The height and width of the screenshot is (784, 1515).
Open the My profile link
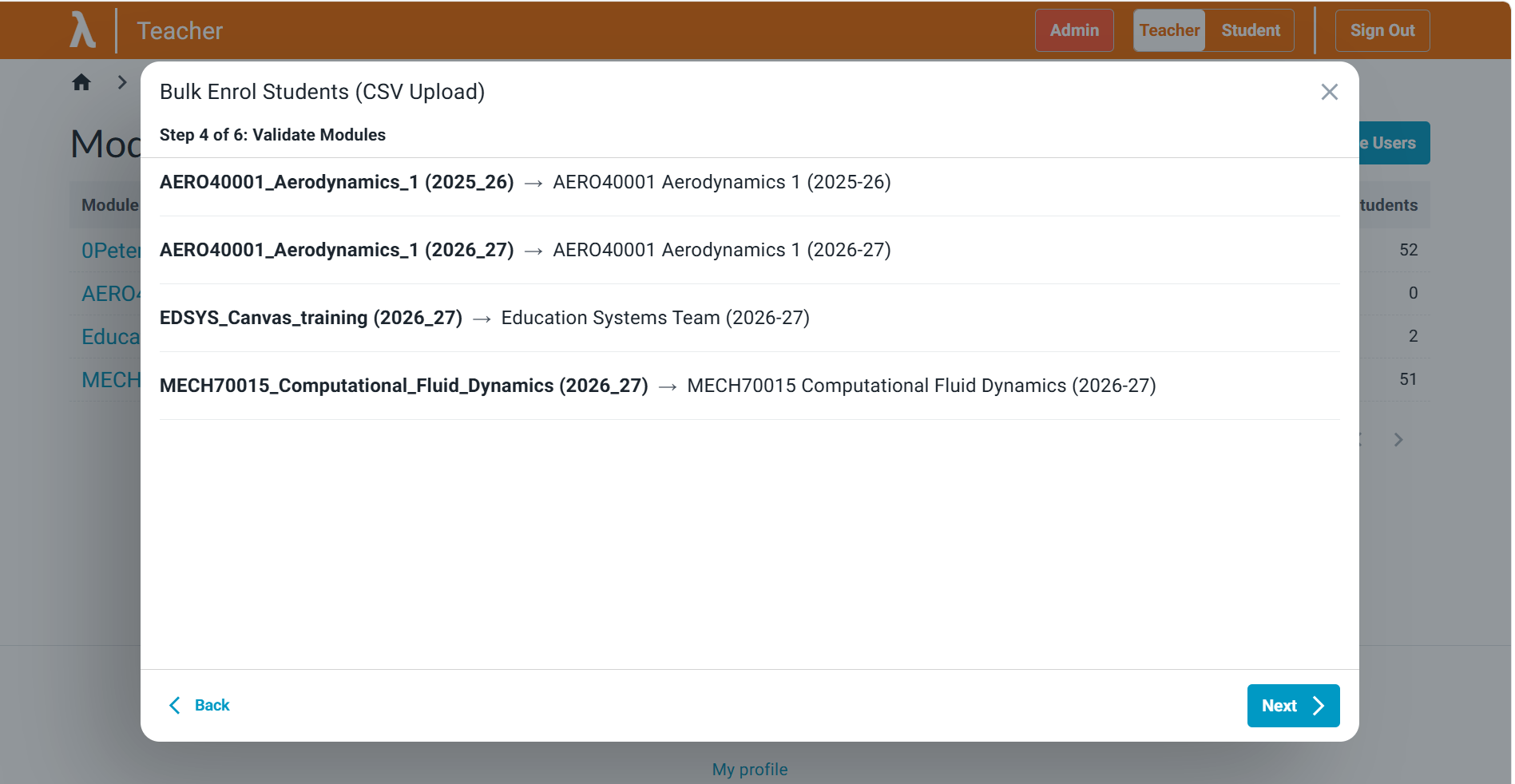(x=750, y=770)
